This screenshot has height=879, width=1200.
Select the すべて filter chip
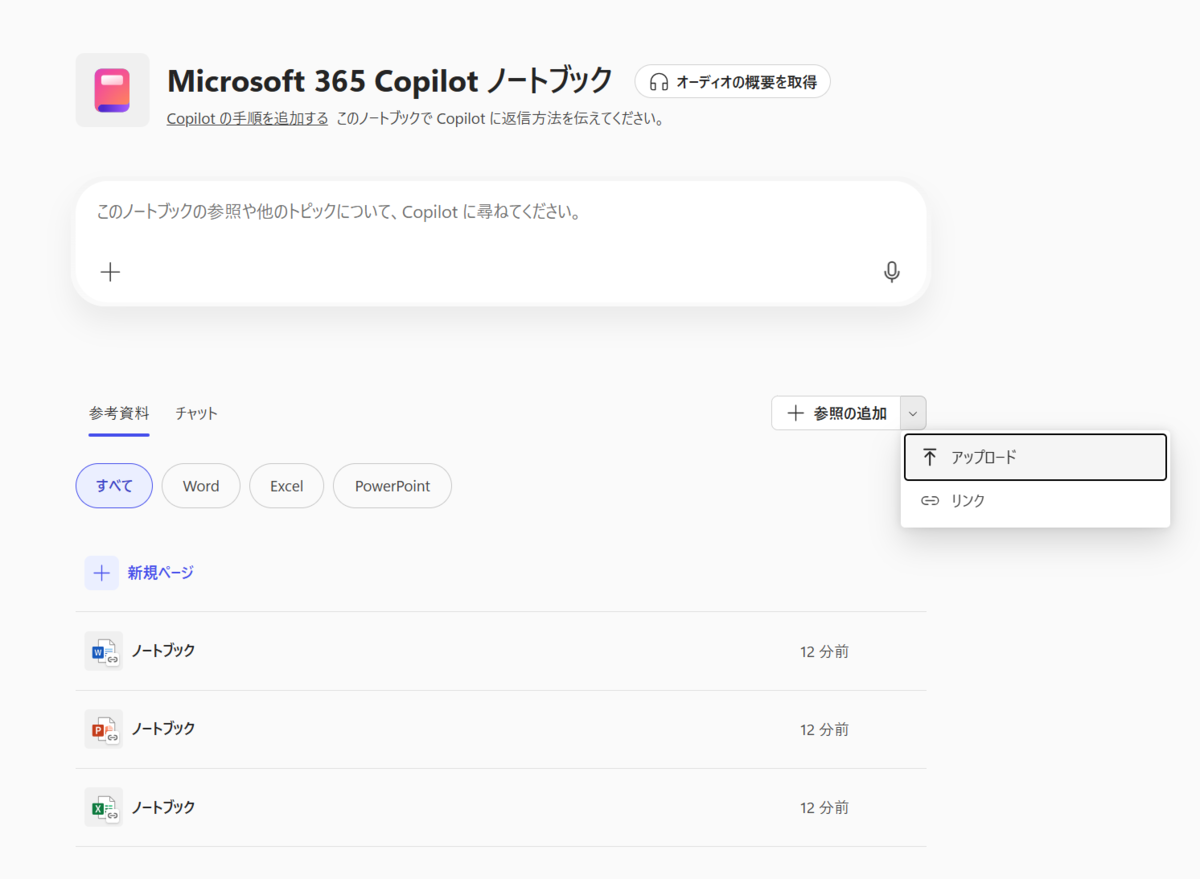[114, 486]
